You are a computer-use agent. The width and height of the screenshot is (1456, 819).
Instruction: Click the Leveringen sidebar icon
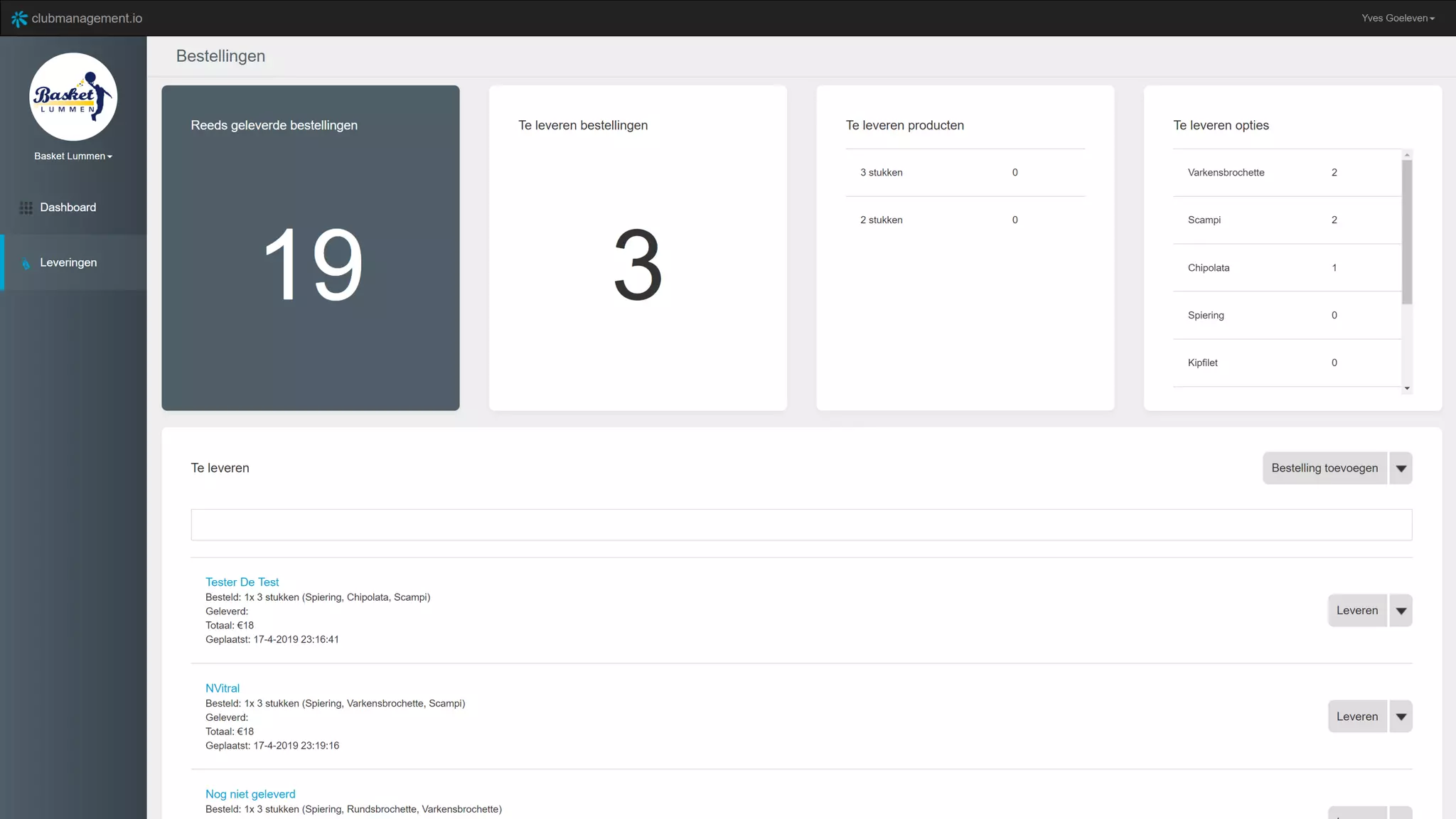pos(26,263)
